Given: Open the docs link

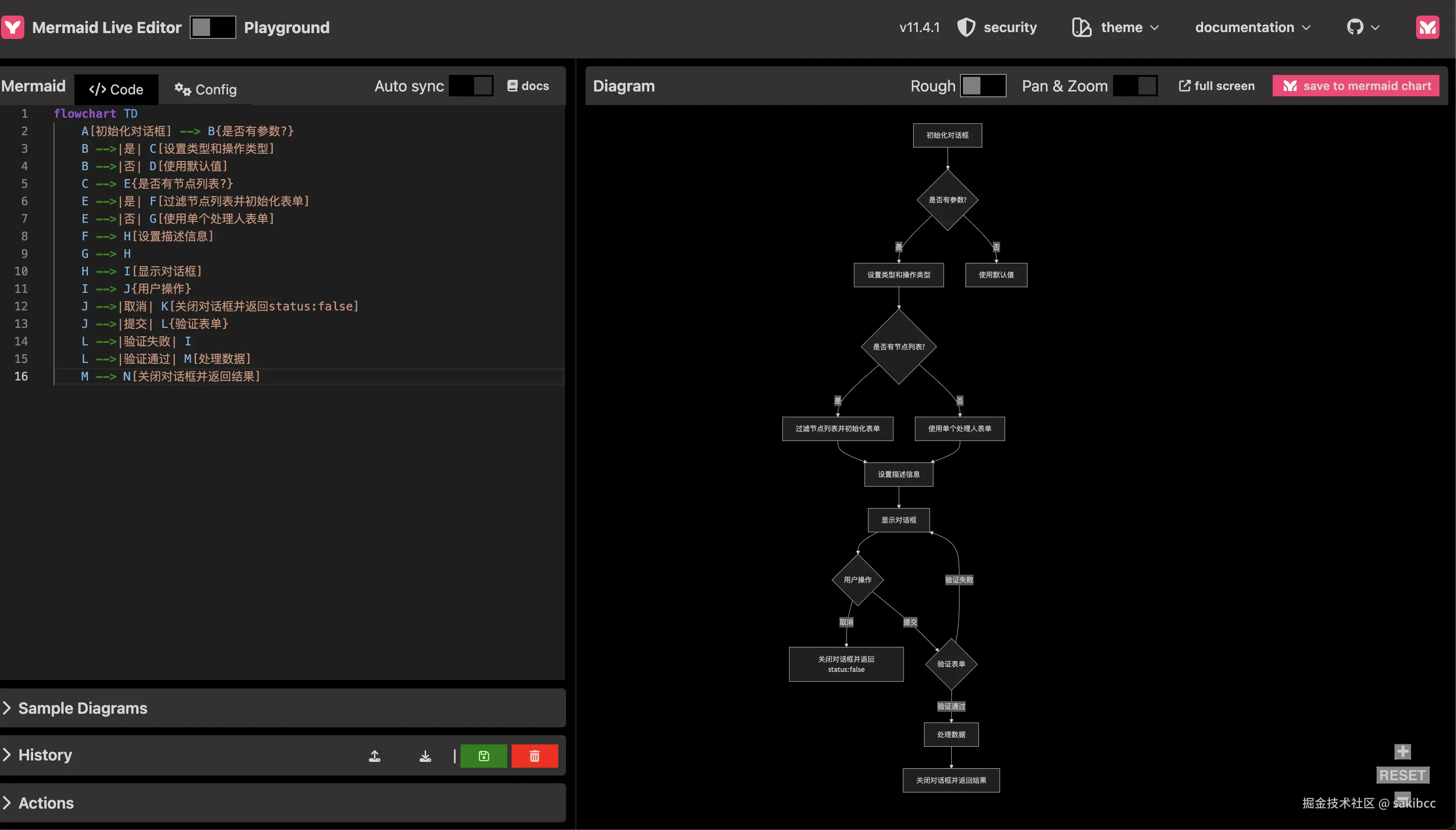Looking at the screenshot, I should click(x=528, y=86).
